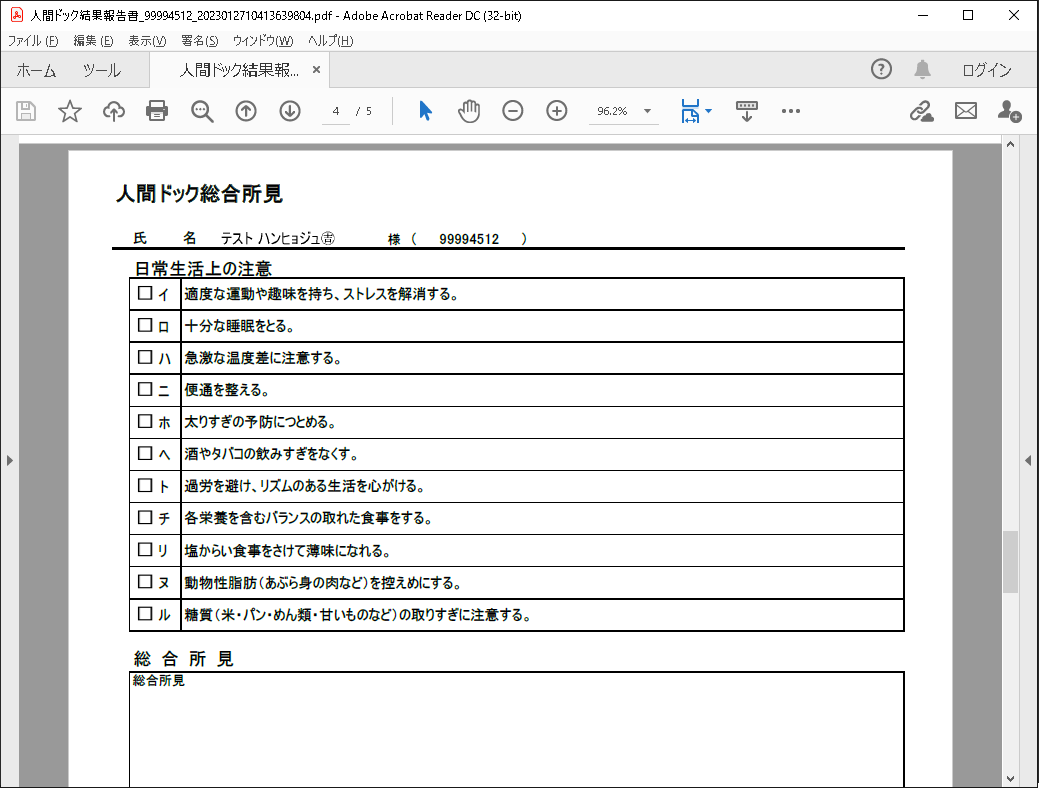1039x788 pixels.
Task: Open the find text magnifier tool
Action: coord(202,111)
